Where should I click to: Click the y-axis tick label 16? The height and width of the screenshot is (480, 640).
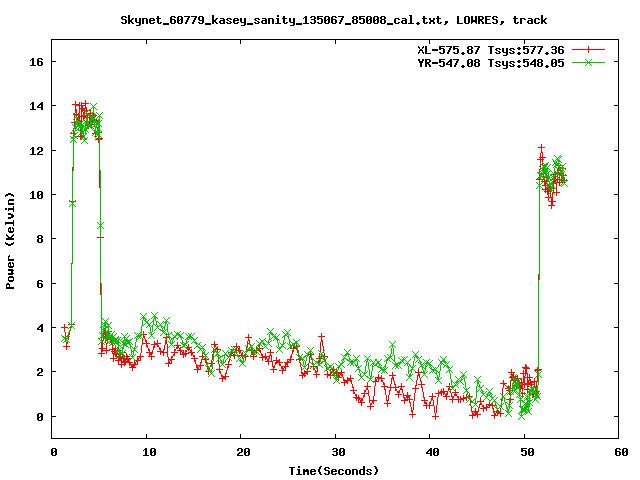click(x=36, y=62)
